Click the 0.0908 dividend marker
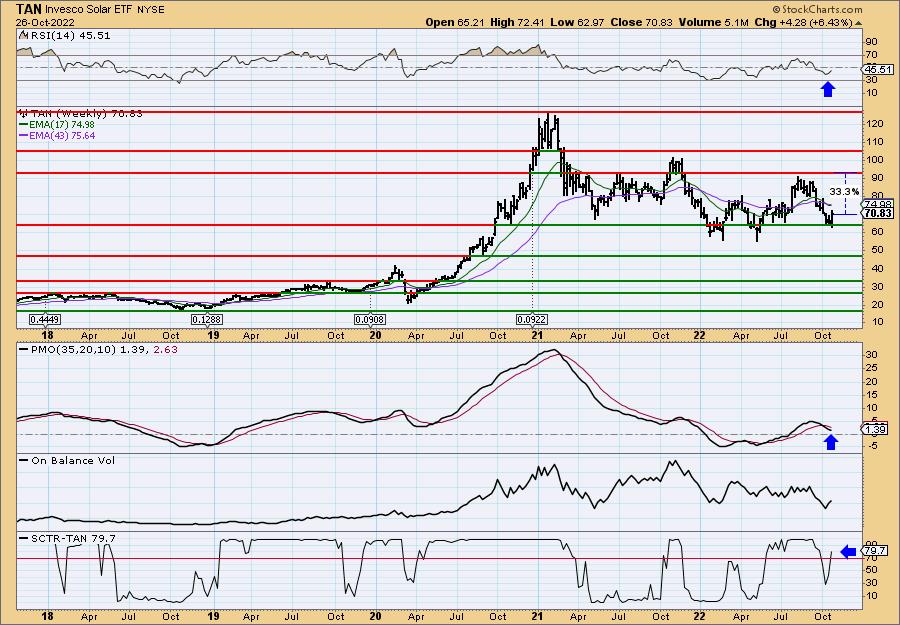900x625 pixels. coord(370,319)
